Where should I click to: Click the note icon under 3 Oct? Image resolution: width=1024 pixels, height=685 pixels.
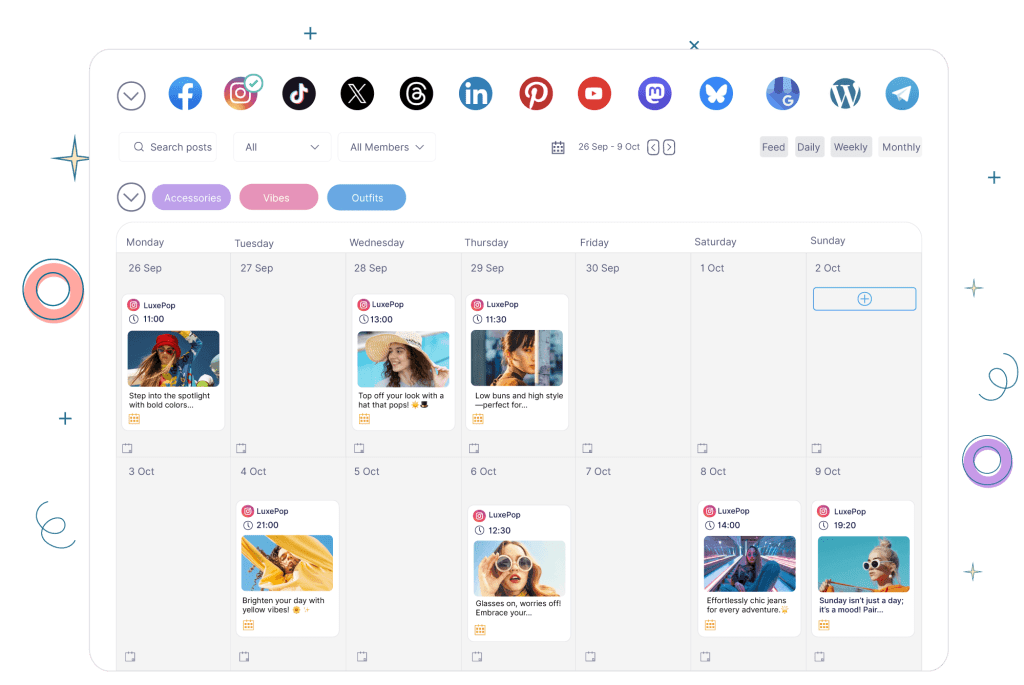click(130, 656)
